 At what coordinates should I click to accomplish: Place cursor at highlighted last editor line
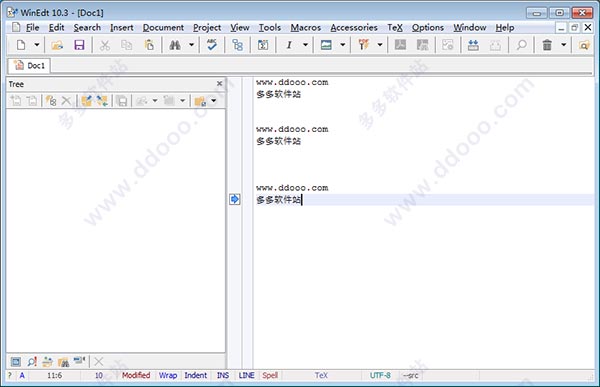coord(423,199)
